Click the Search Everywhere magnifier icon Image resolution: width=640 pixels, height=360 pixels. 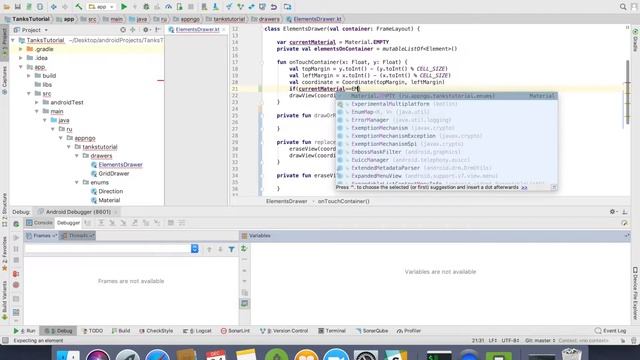pos(623,7)
